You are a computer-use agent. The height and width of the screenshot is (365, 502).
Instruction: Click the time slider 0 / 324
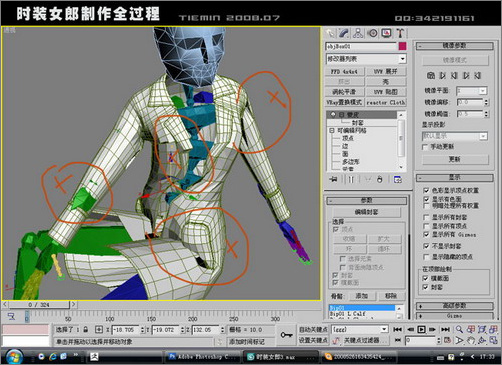click(39, 304)
